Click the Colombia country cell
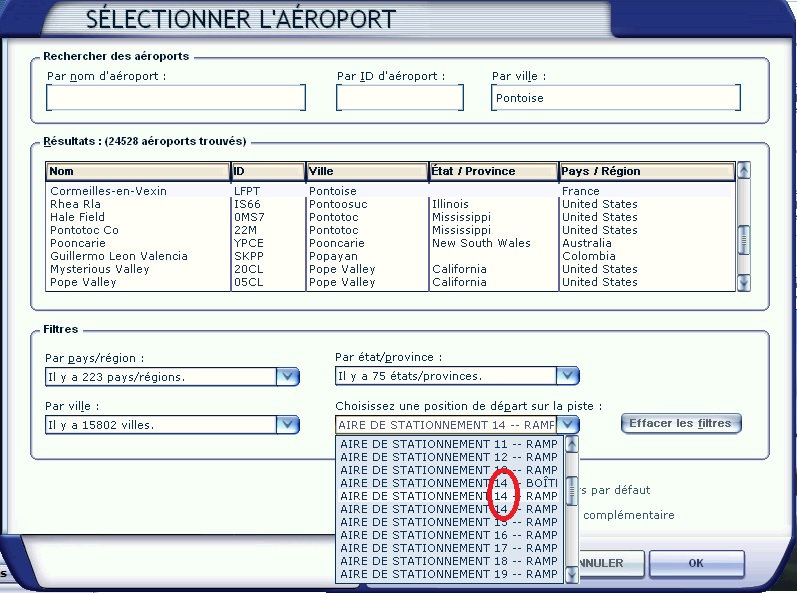Image resolution: width=797 pixels, height=593 pixels. (x=589, y=256)
